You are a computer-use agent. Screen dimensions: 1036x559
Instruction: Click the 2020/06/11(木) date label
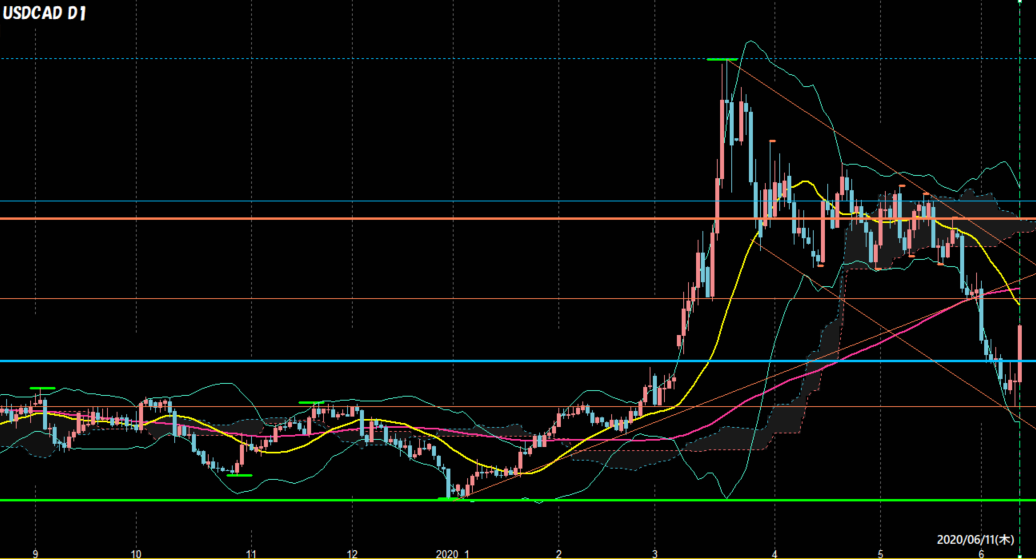pos(975,539)
